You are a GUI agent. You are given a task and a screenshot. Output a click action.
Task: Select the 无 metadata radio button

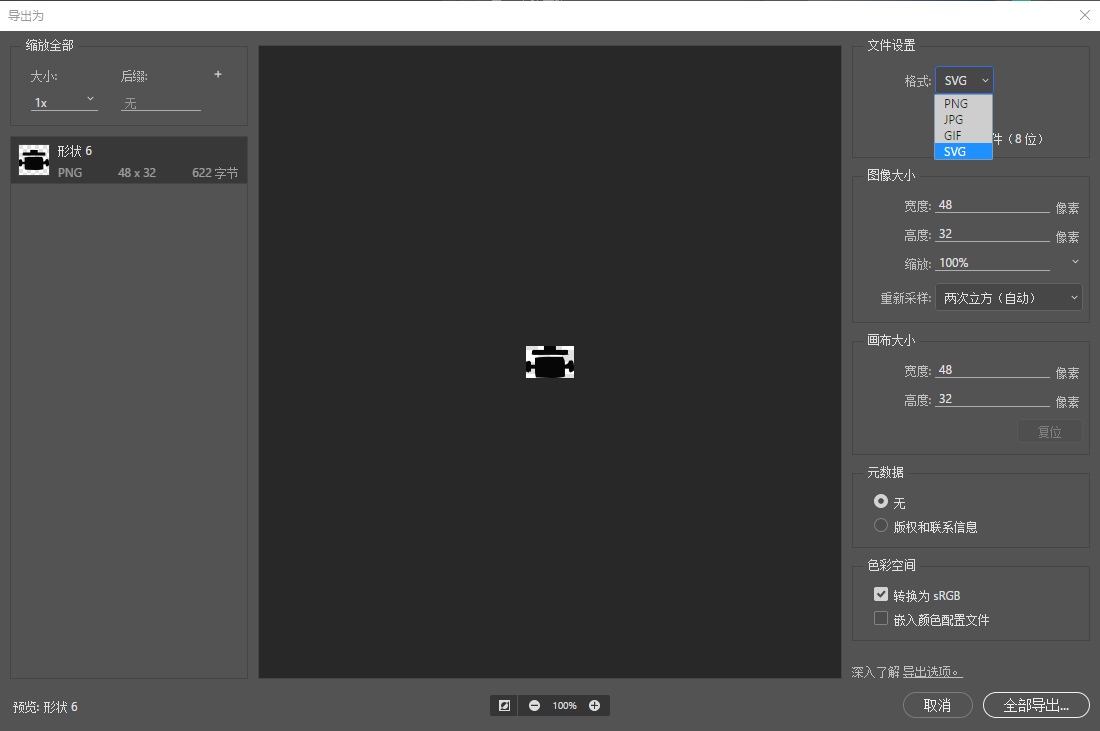pos(881,502)
